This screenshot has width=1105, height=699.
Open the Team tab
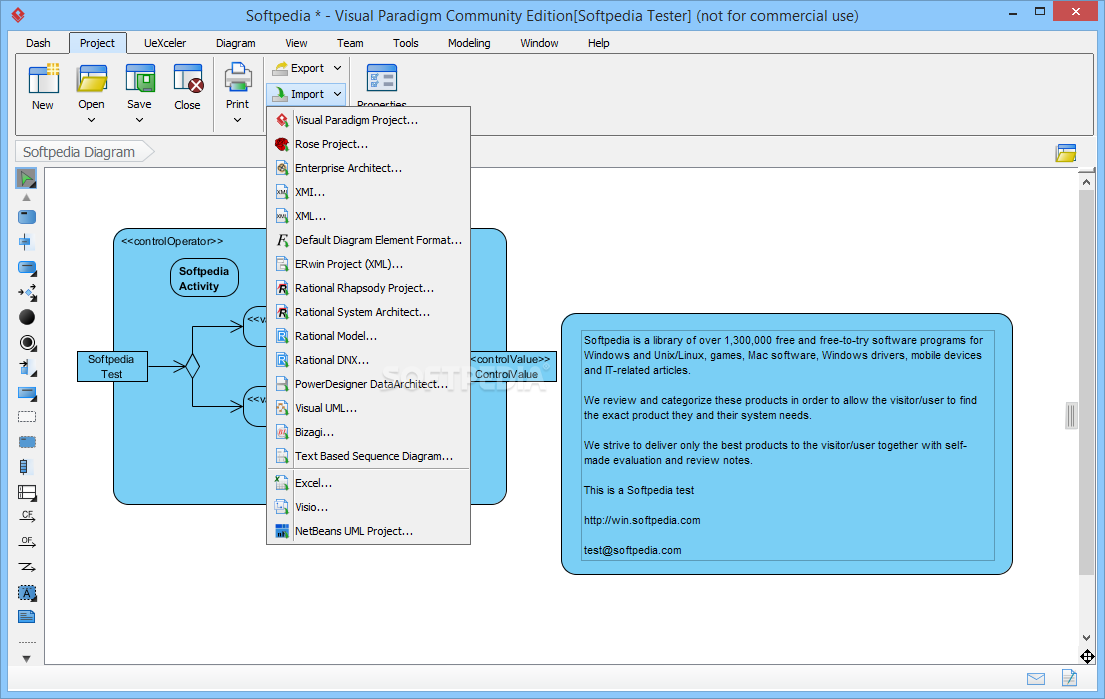350,43
